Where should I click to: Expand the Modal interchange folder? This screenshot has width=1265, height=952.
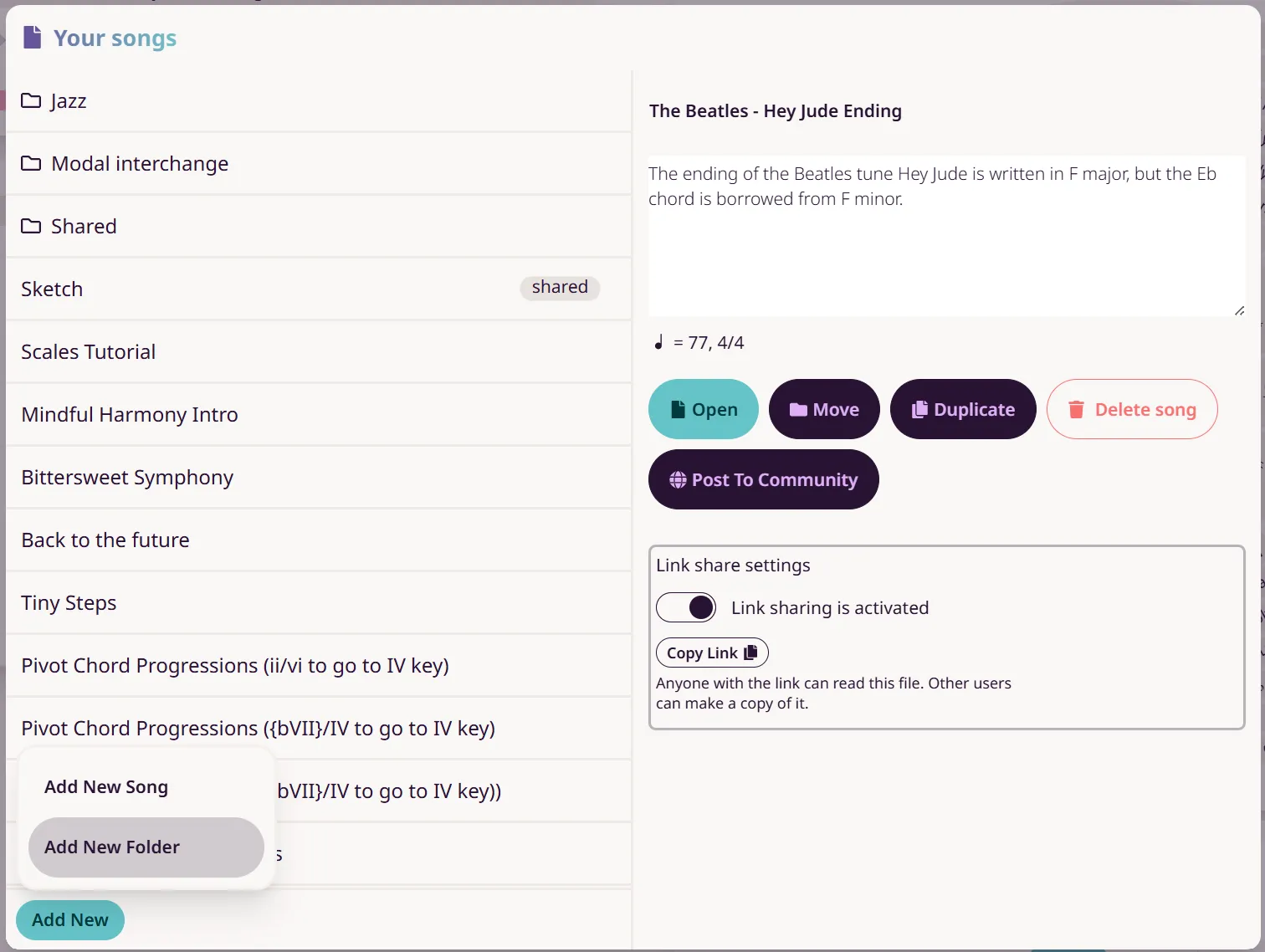(318, 164)
